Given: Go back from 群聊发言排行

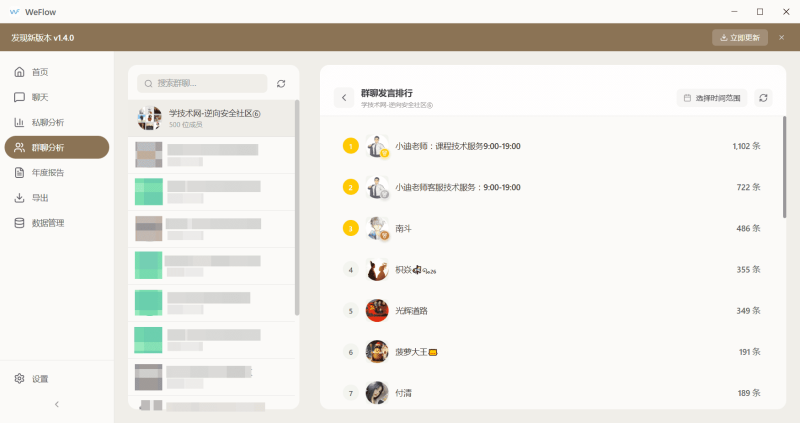Looking at the screenshot, I should click(x=344, y=97).
